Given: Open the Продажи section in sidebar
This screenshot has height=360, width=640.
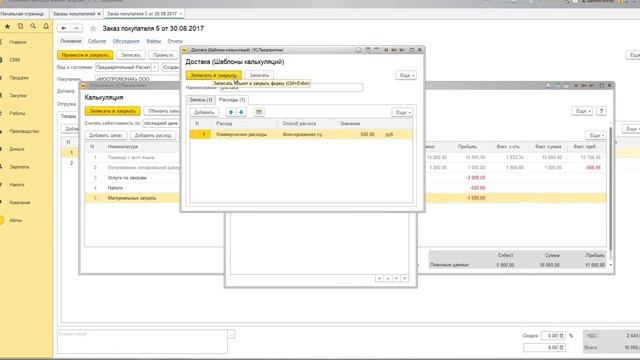Looking at the screenshot, I should (x=19, y=78).
